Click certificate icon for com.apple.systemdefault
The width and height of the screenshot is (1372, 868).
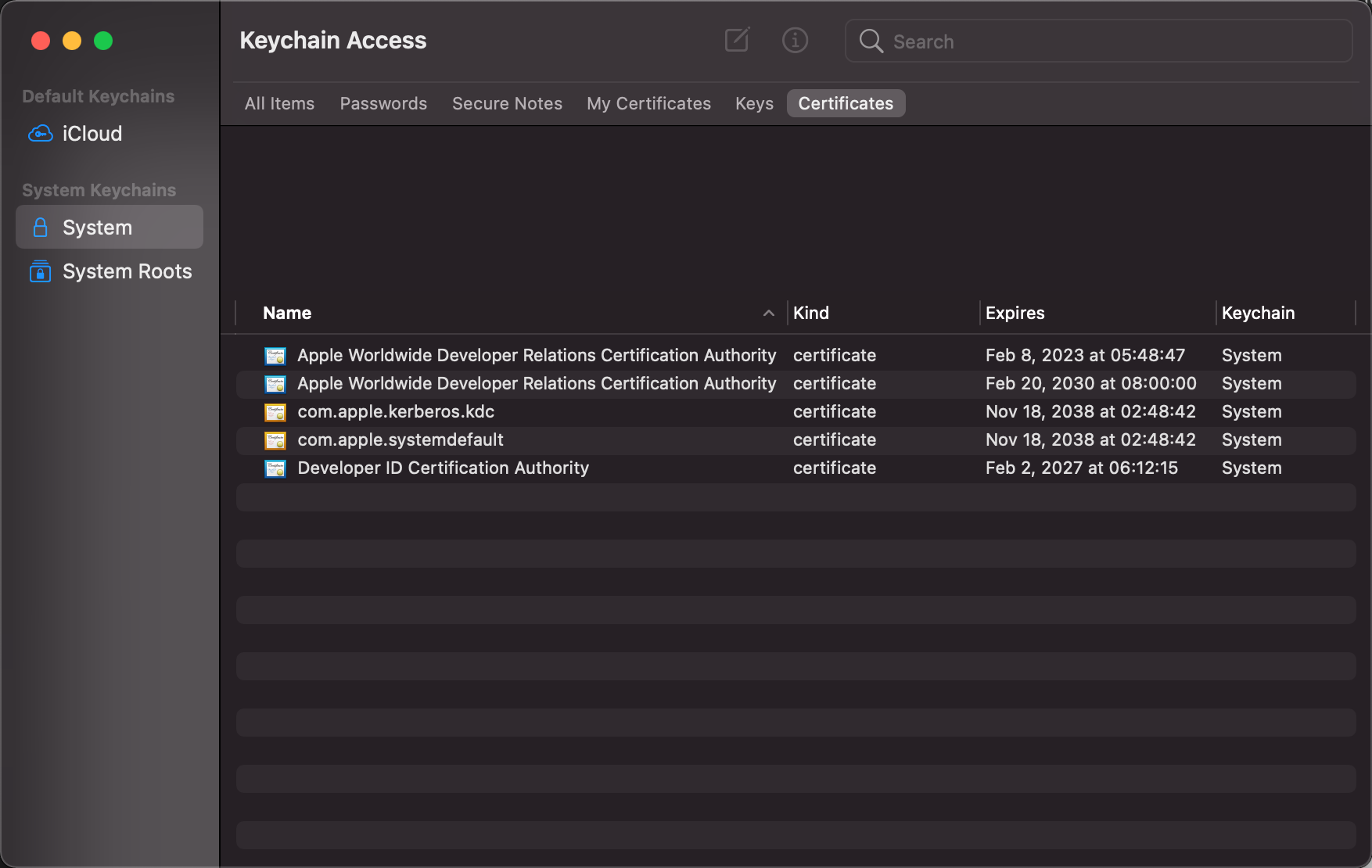point(275,440)
